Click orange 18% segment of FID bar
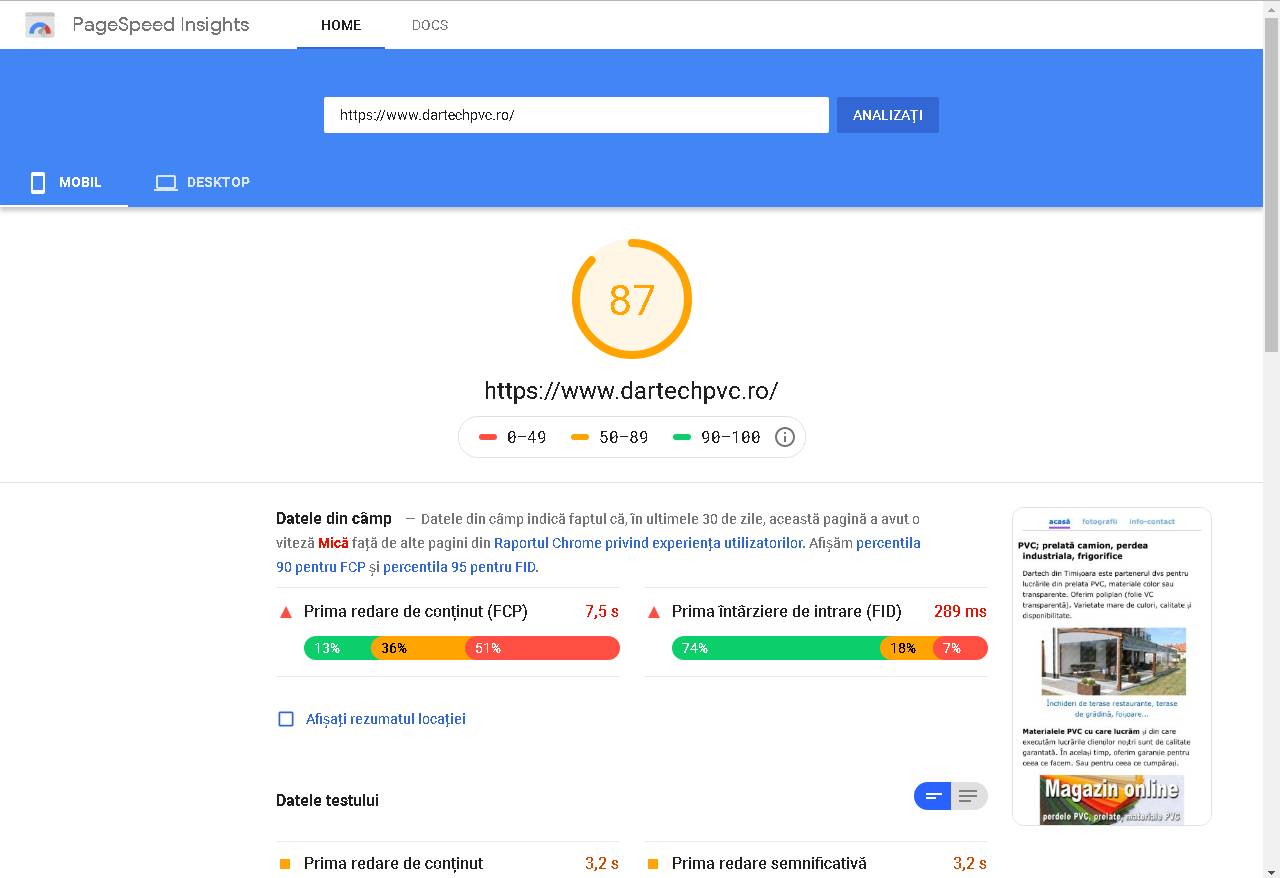 click(x=907, y=648)
